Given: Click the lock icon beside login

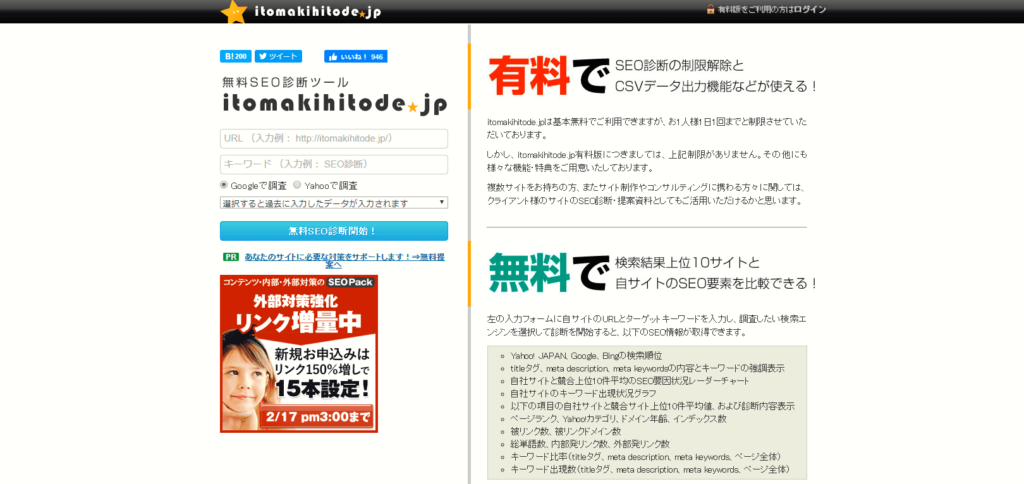Looking at the screenshot, I should [711, 10].
